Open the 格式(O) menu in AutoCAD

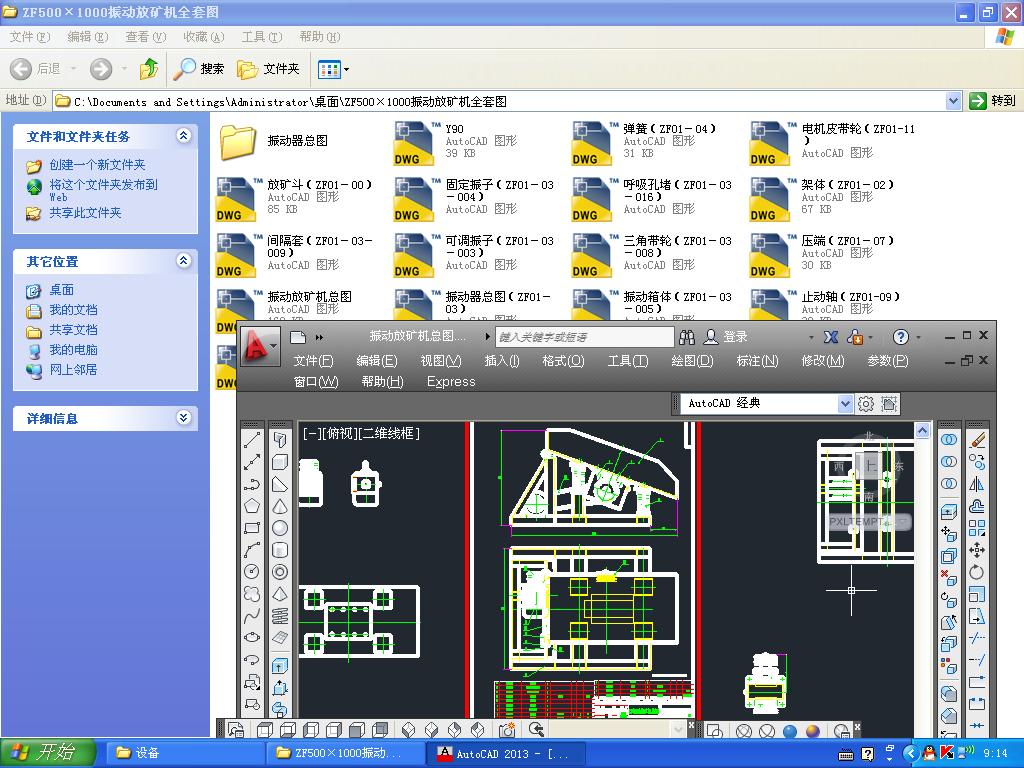point(563,361)
